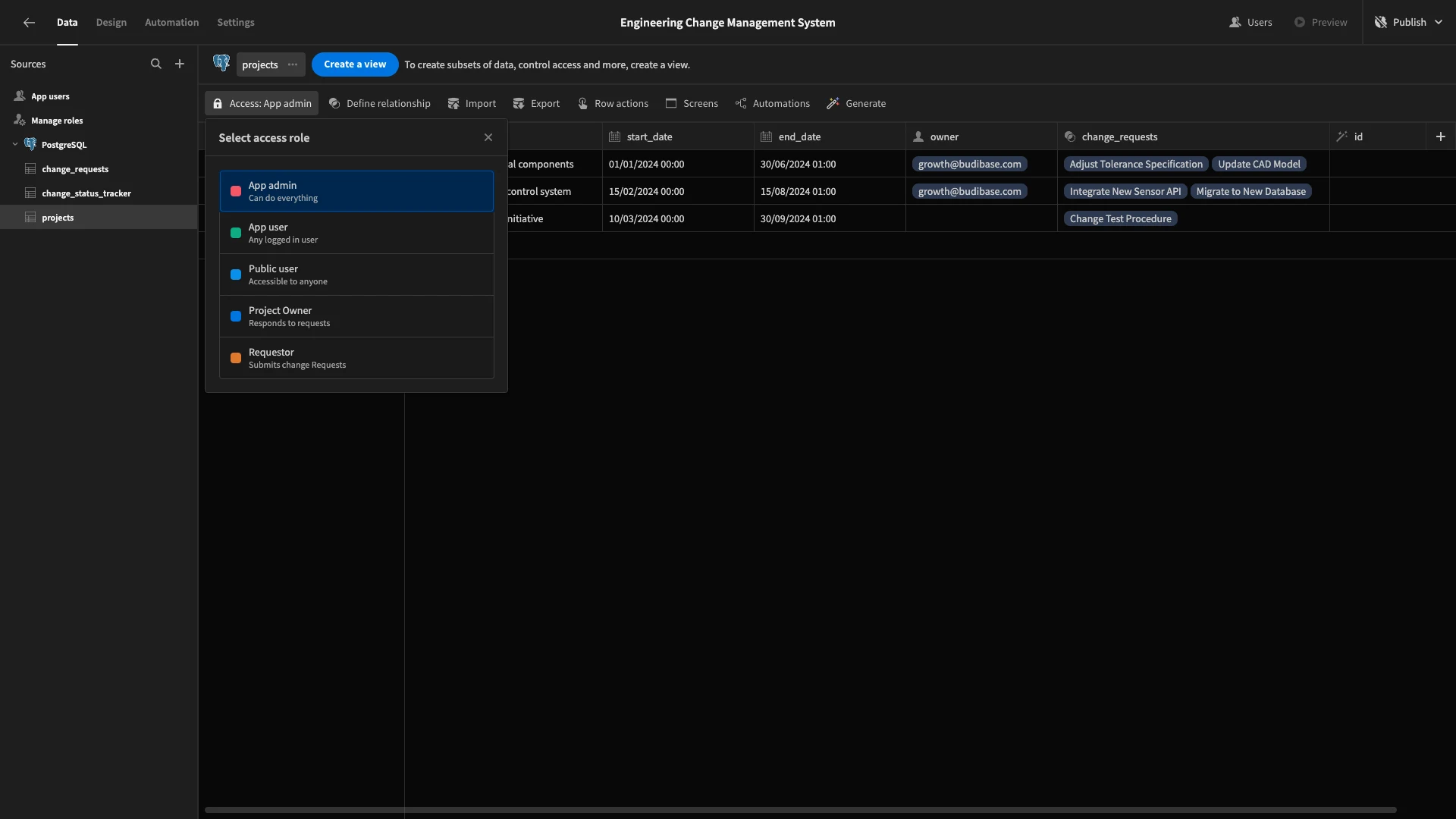The image size is (1456, 819).
Task: Open the sources search icon
Action: click(x=156, y=64)
